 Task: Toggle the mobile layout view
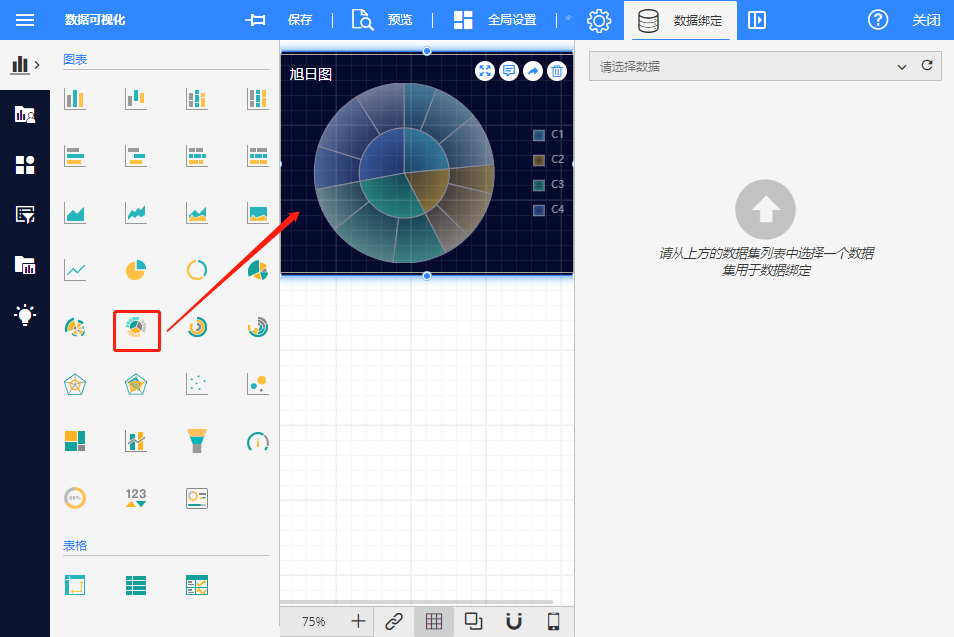click(x=553, y=622)
